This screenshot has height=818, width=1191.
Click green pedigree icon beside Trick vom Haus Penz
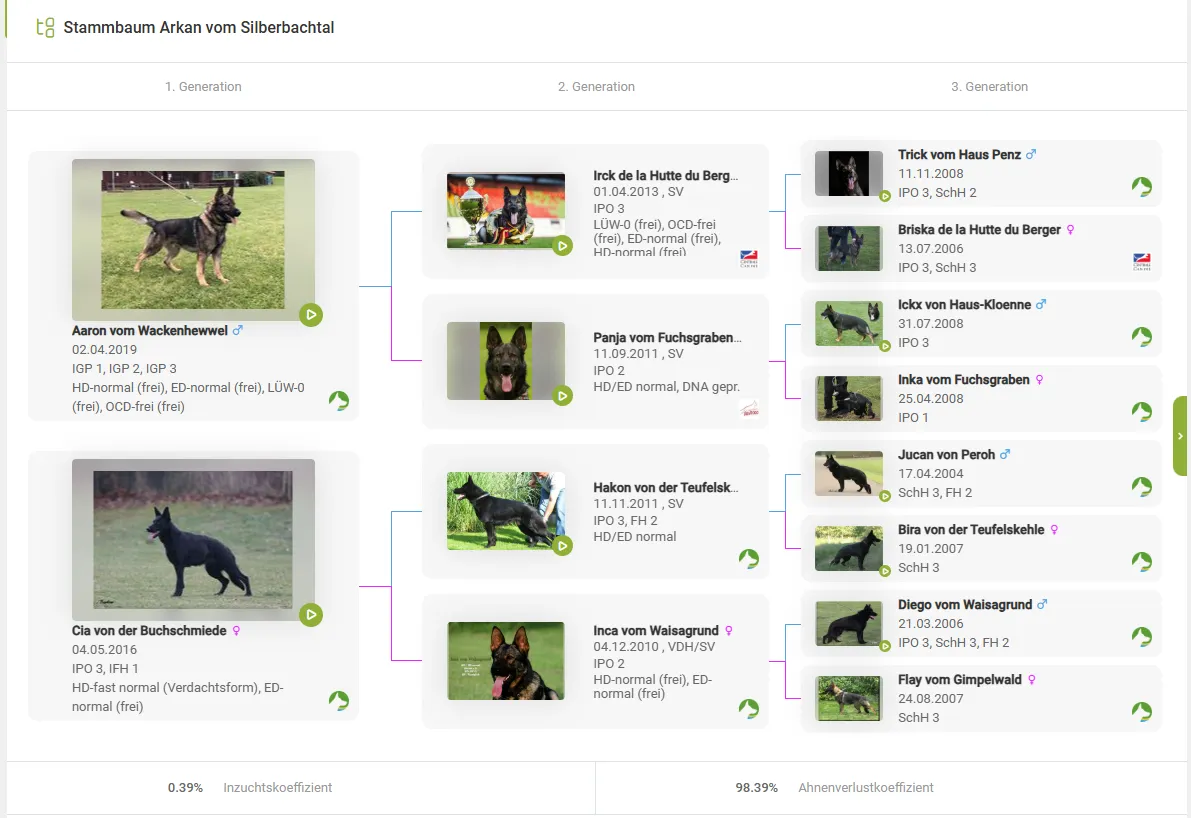point(1141,187)
